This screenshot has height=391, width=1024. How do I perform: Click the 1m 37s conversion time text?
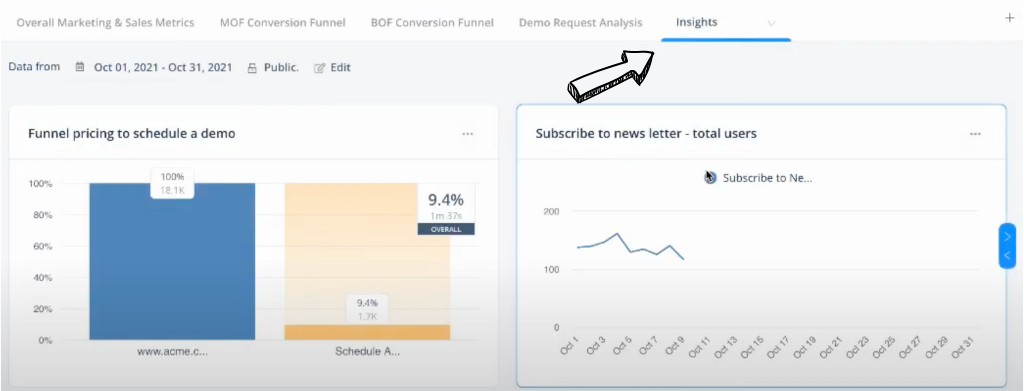(446, 215)
